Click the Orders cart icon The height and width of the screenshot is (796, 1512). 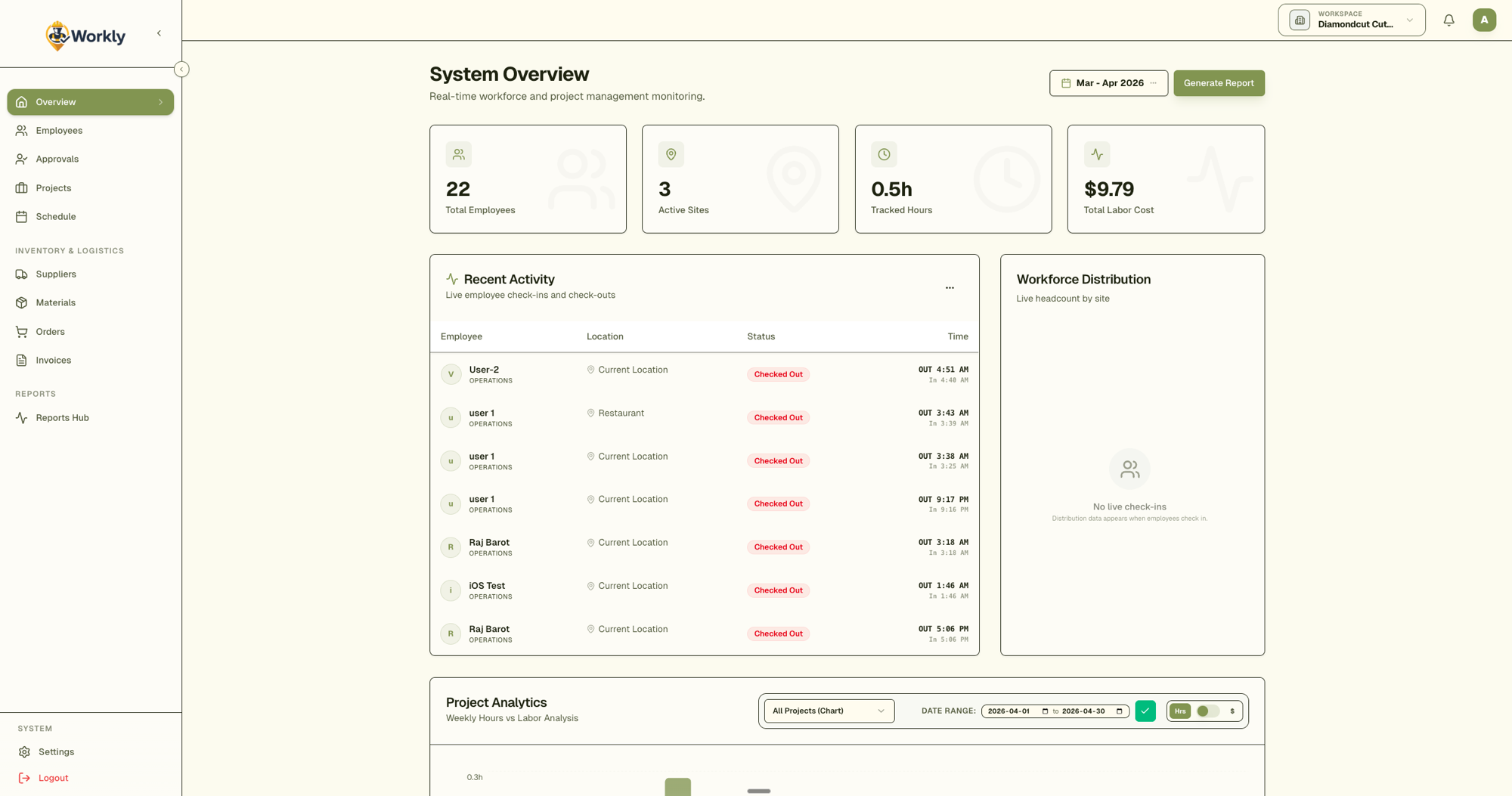coord(22,331)
